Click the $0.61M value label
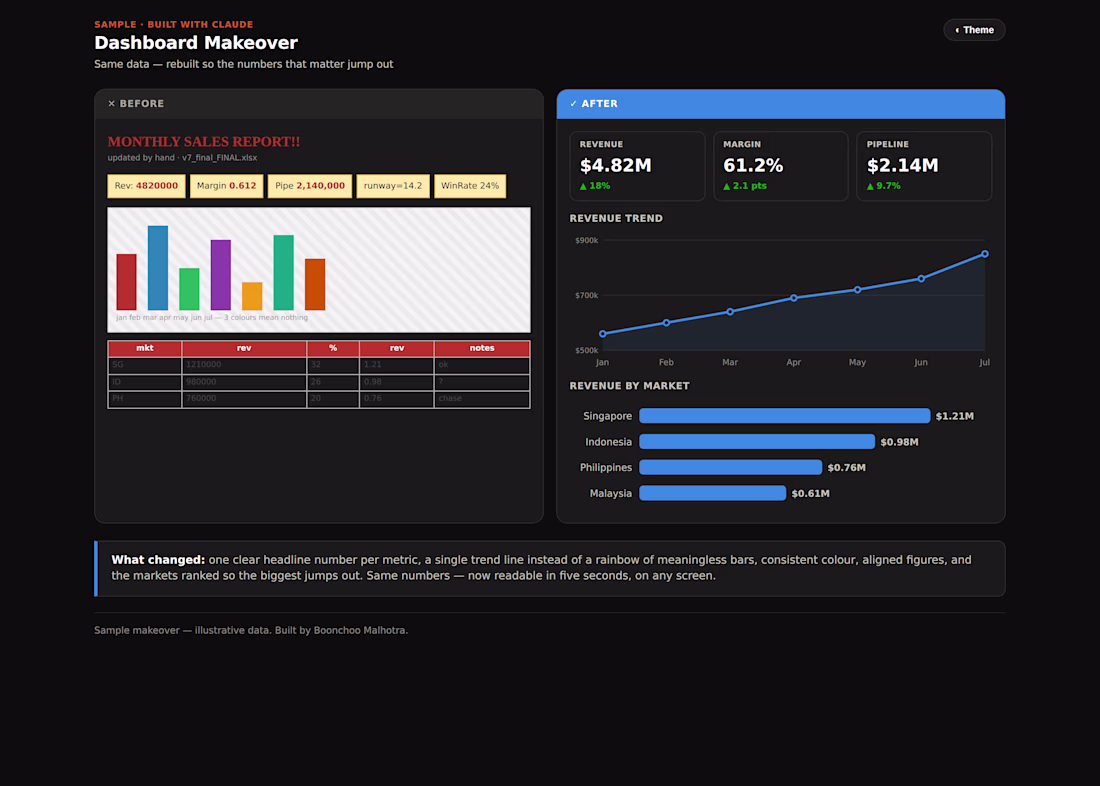This screenshot has height=786, width=1100. [x=810, y=493]
